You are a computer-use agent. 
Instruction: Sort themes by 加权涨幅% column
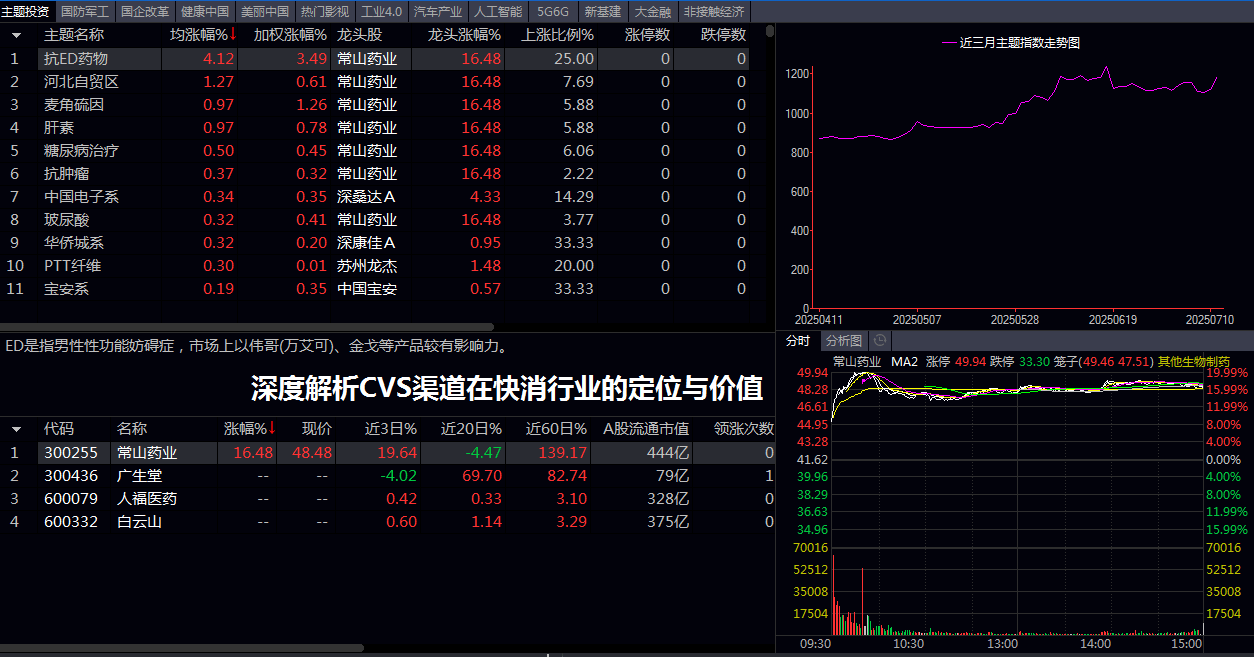pos(290,35)
